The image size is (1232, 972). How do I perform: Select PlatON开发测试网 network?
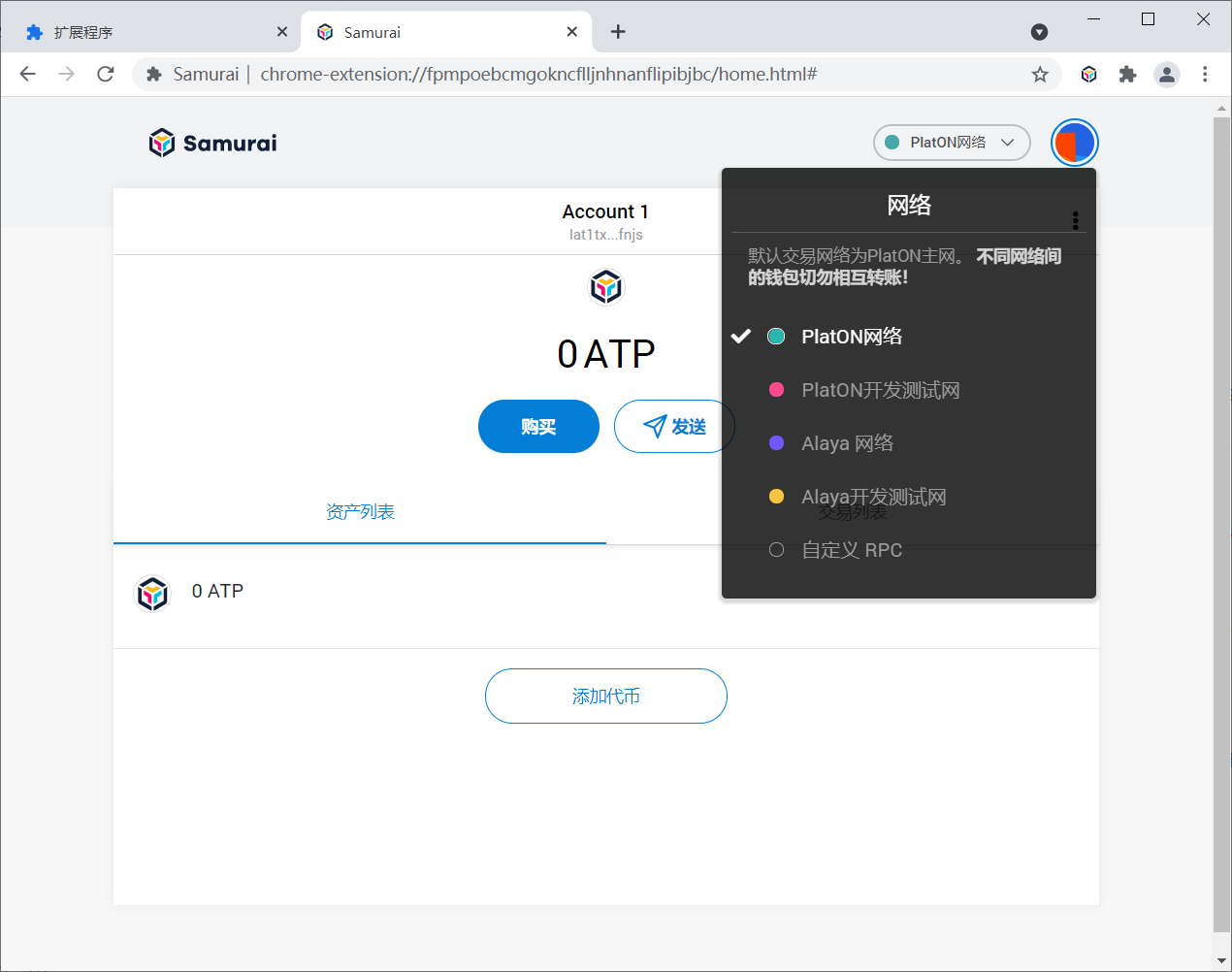[880, 390]
